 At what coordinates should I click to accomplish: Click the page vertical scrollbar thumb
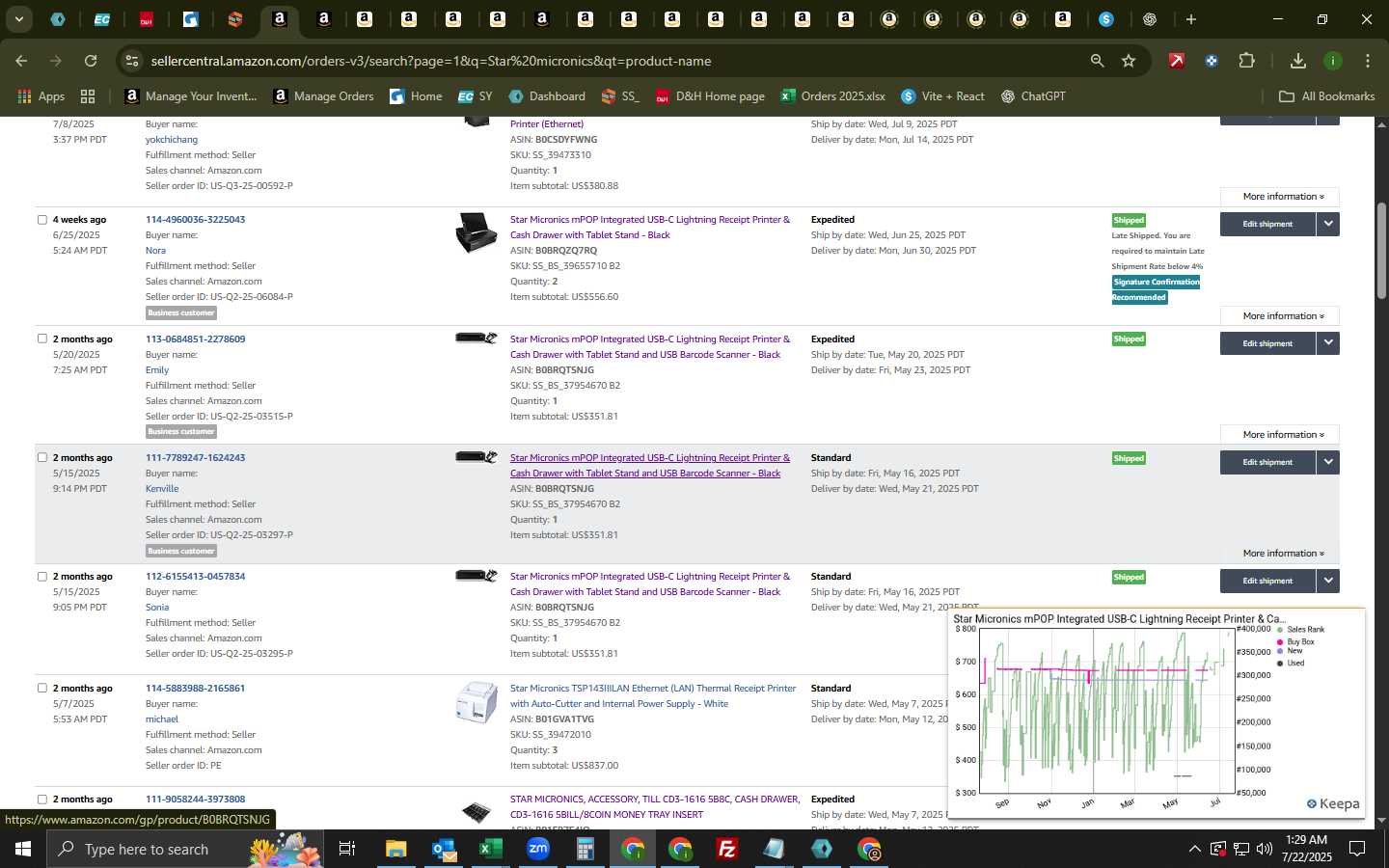point(1381,251)
